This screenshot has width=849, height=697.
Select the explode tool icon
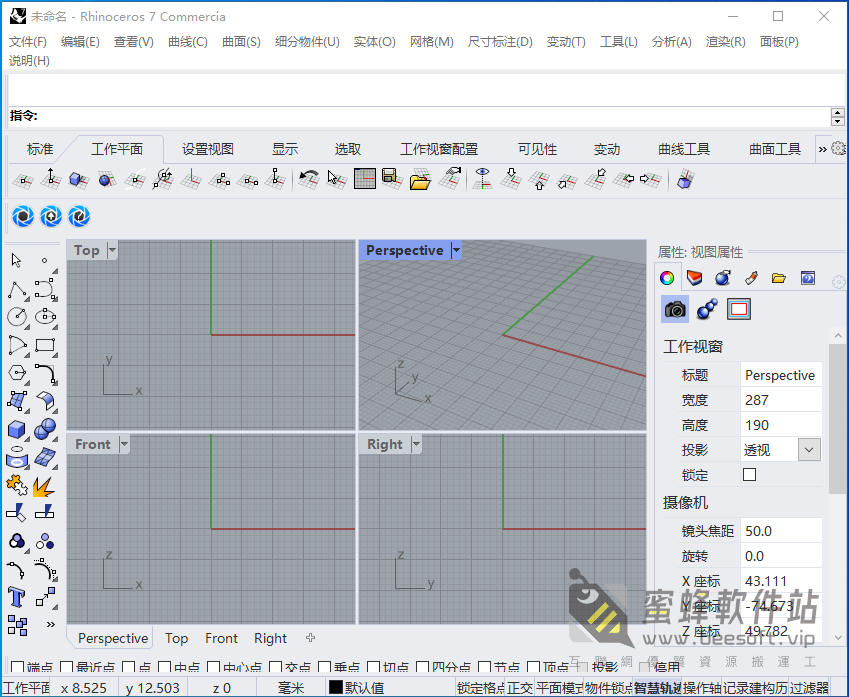tap(44, 486)
